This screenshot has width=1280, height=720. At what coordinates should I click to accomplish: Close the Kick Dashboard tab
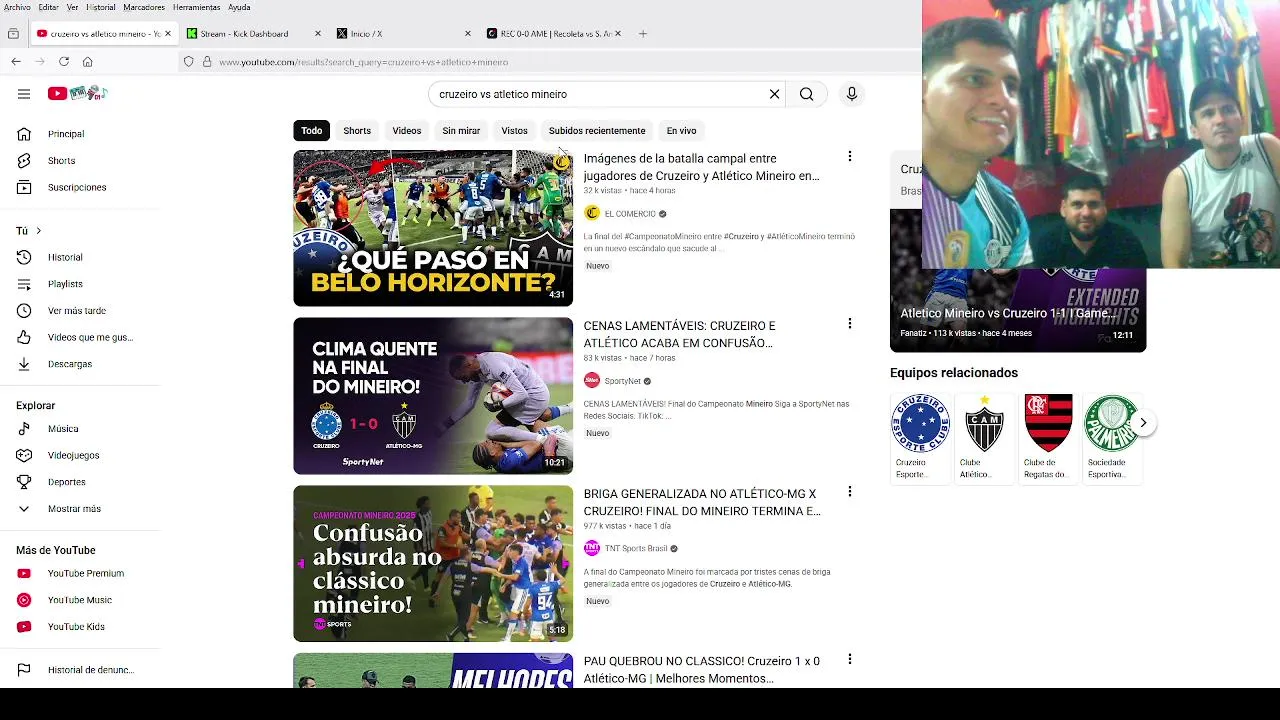318,34
